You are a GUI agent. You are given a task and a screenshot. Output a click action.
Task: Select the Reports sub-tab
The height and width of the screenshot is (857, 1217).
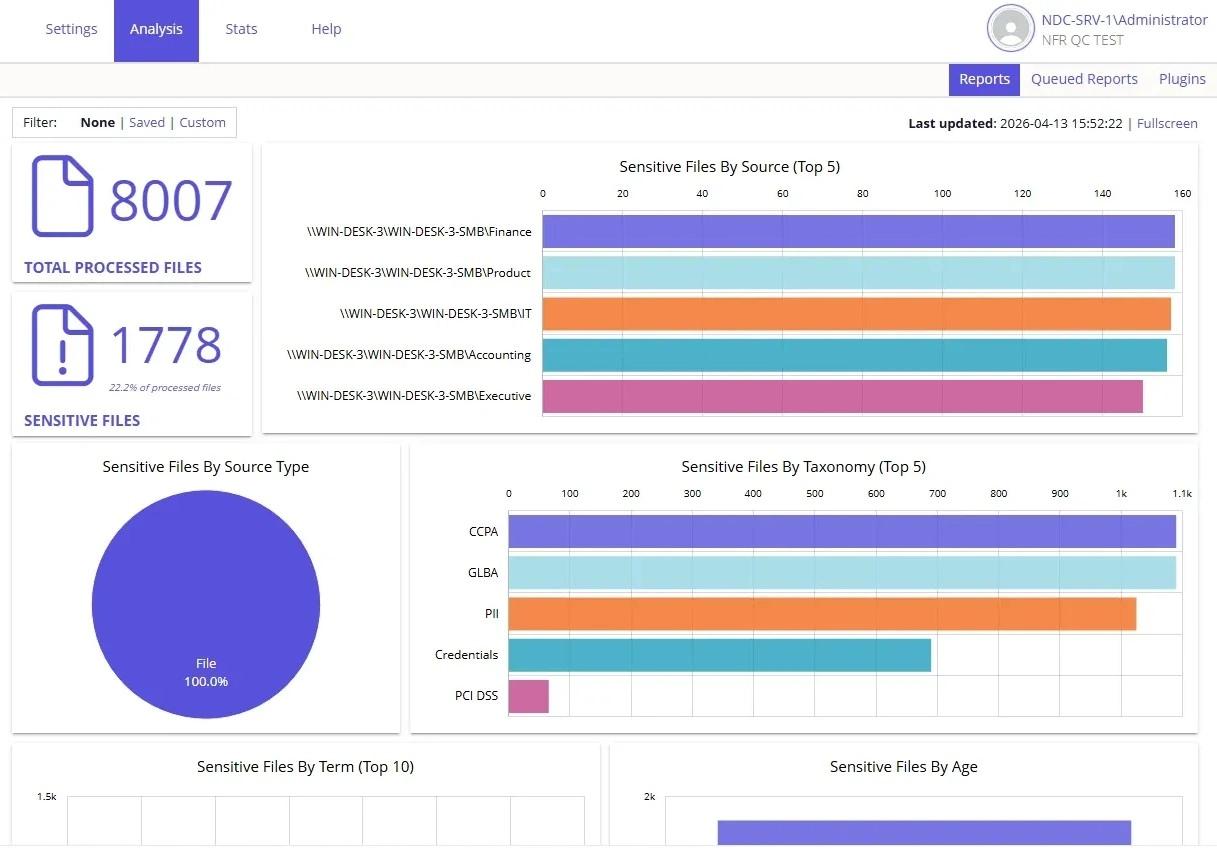click(x=984, y=80)
